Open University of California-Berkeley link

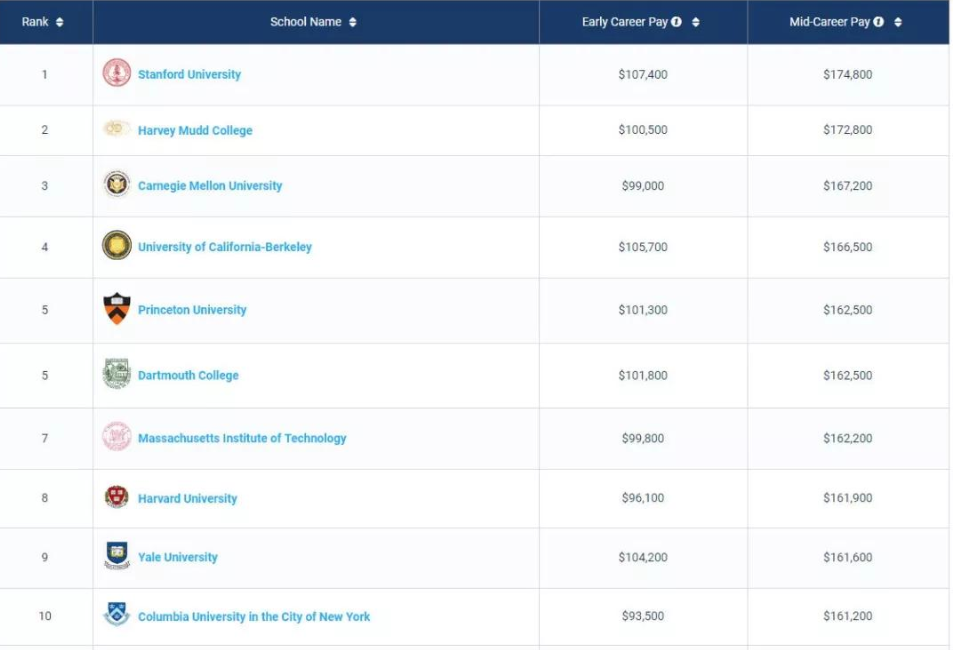click(x=224, y=247)
